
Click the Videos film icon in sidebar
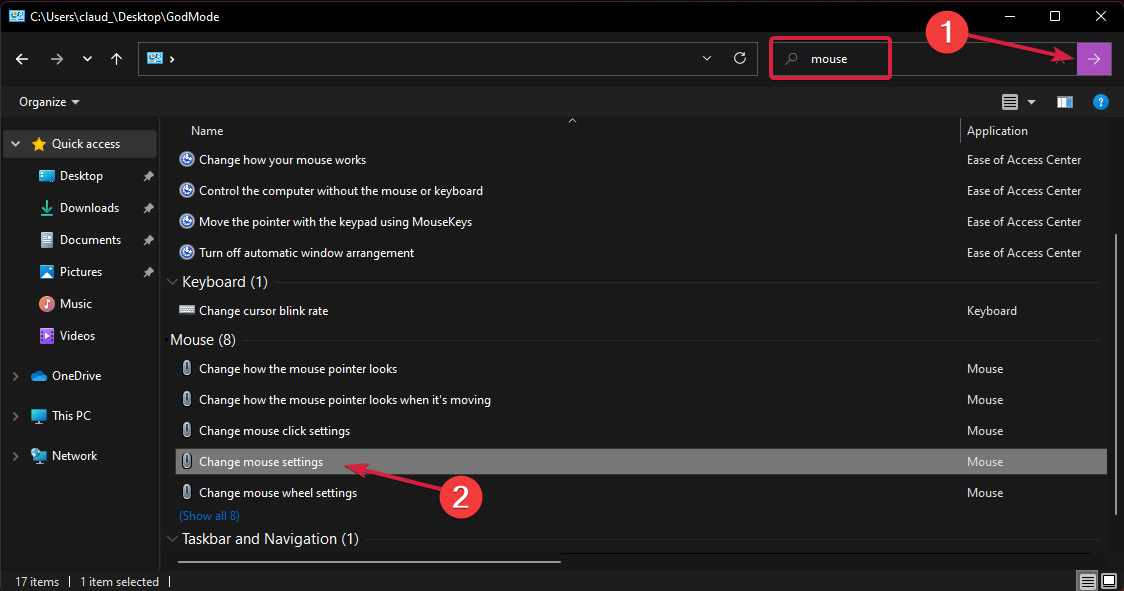coord(47,336)
